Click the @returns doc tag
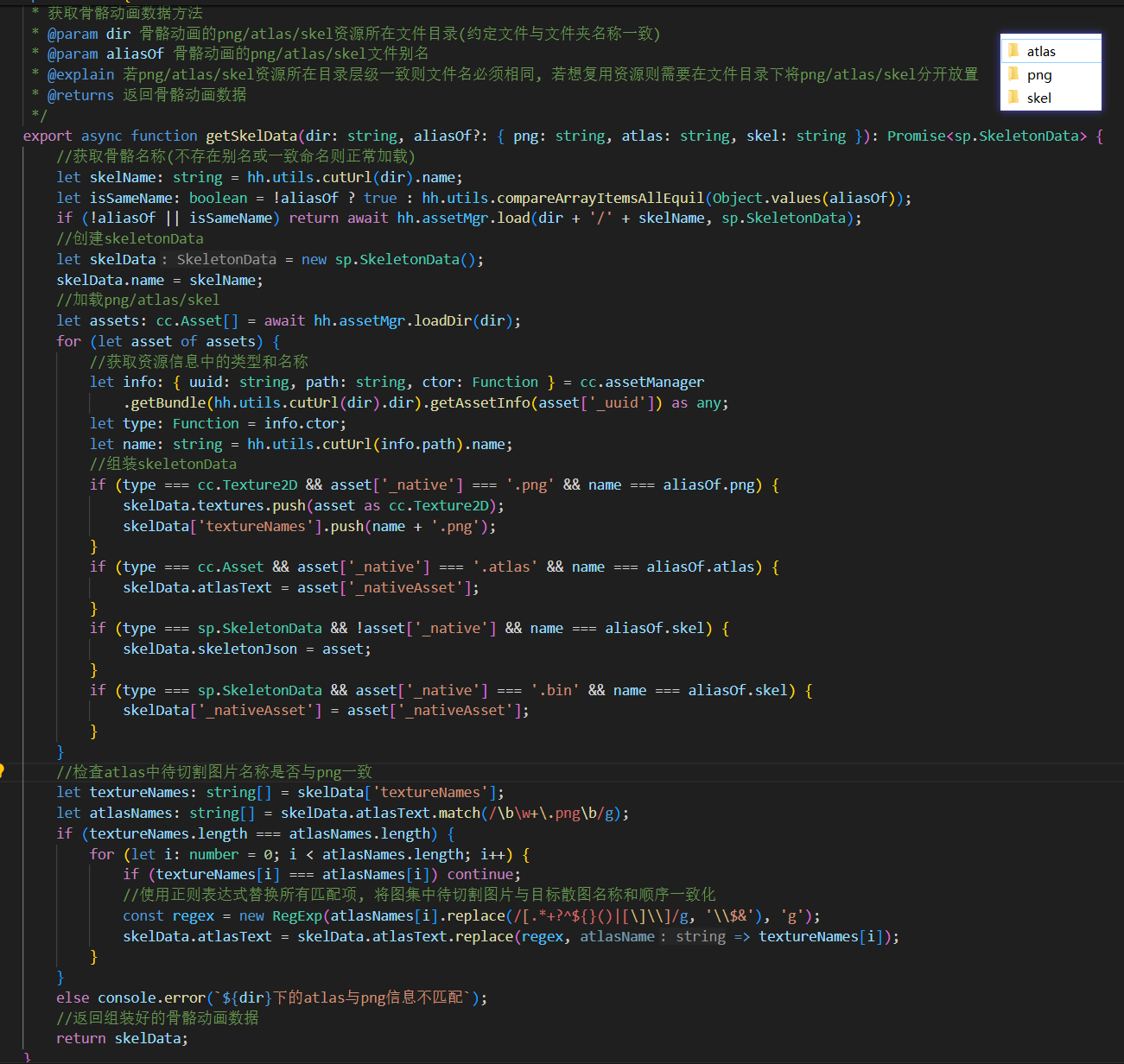Viewport: 1124px width, 1064px height. coord(80,95)
